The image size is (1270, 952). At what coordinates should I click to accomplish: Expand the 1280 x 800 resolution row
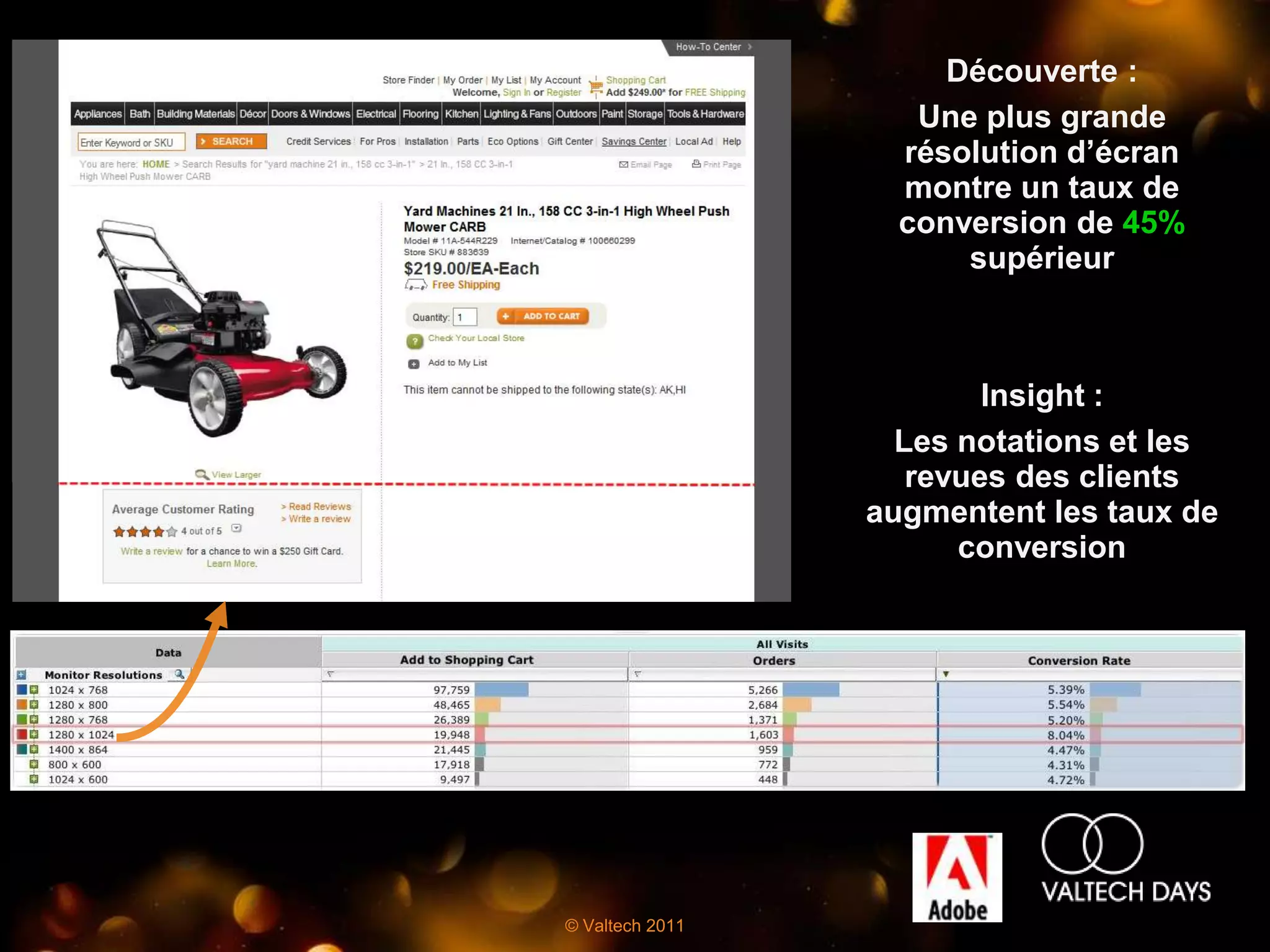[x=34, y=704]
